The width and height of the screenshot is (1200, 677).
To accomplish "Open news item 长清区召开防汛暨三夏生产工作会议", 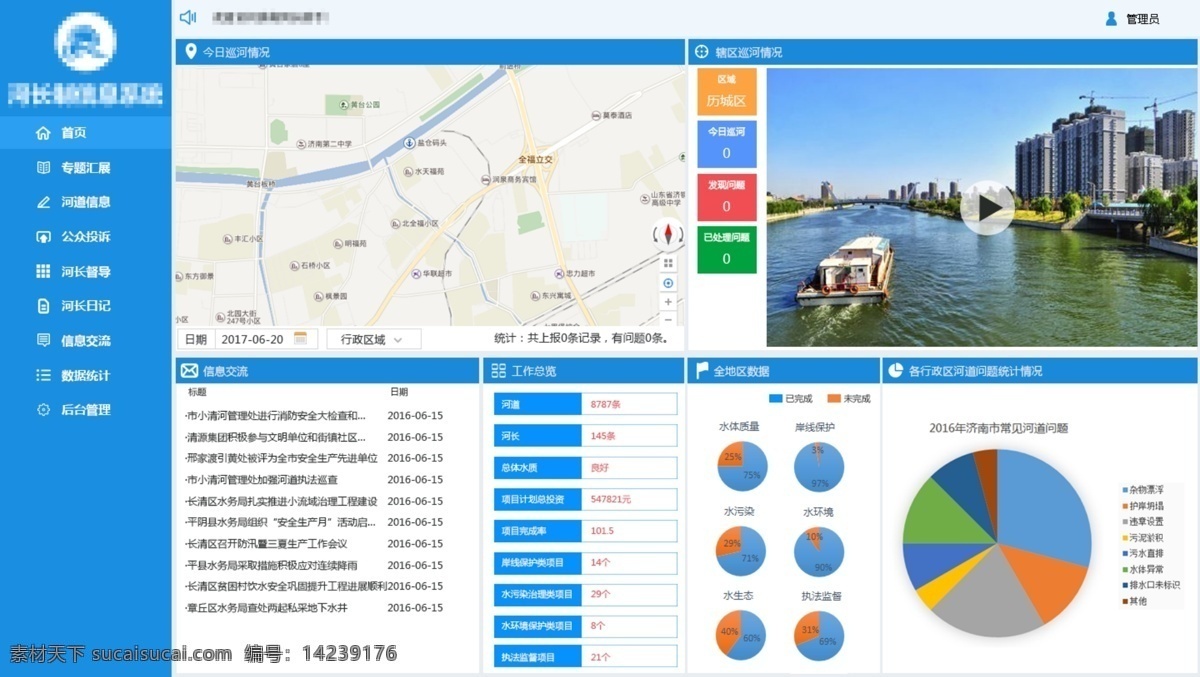I will coord(266,544).
